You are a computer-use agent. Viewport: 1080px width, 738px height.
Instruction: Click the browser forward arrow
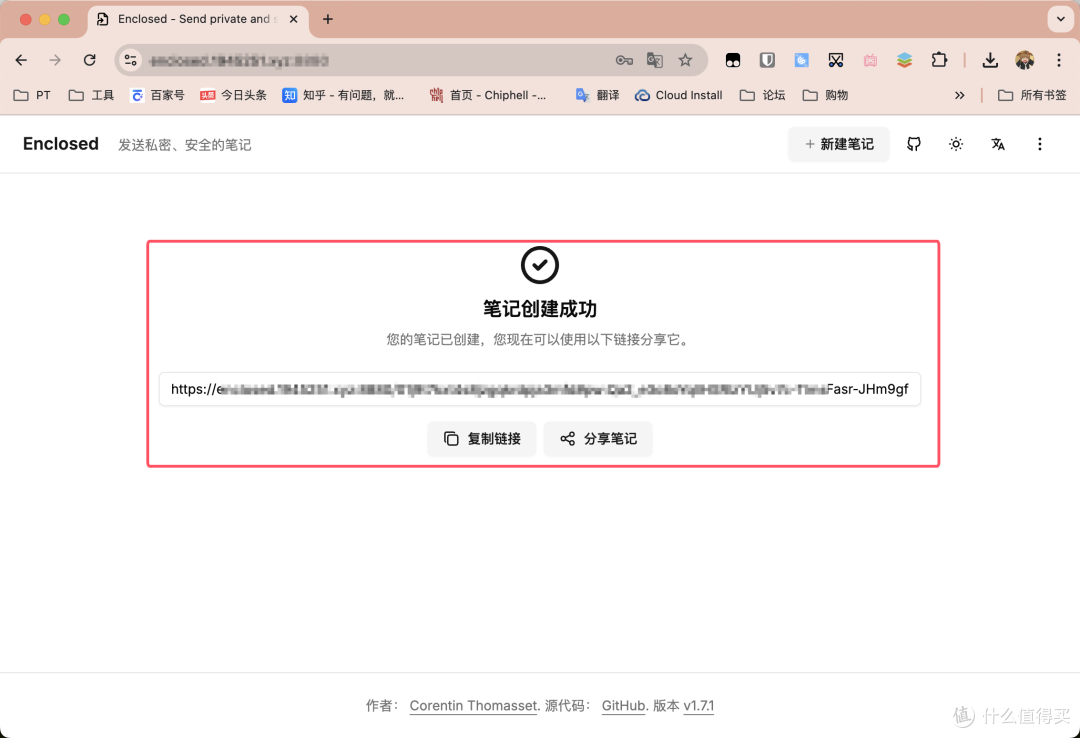coord(55,61)
